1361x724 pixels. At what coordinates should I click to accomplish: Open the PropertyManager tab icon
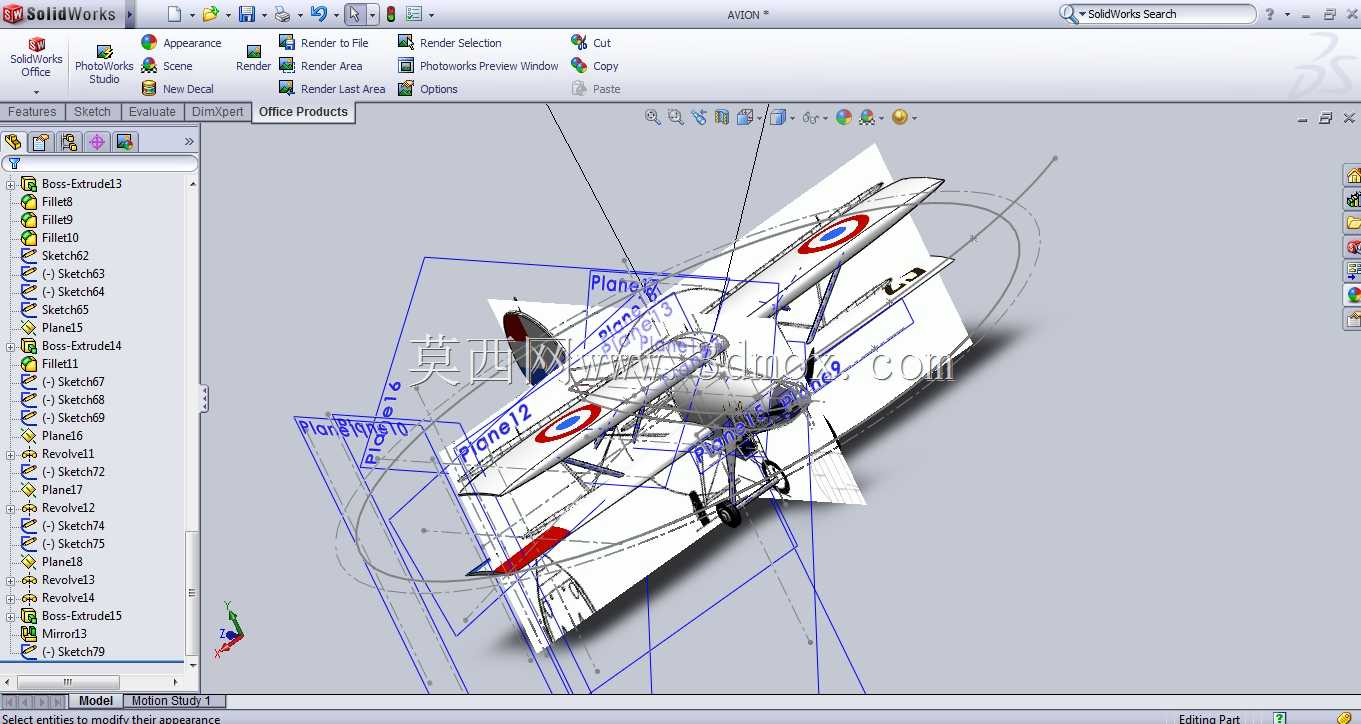pos(41,142)
